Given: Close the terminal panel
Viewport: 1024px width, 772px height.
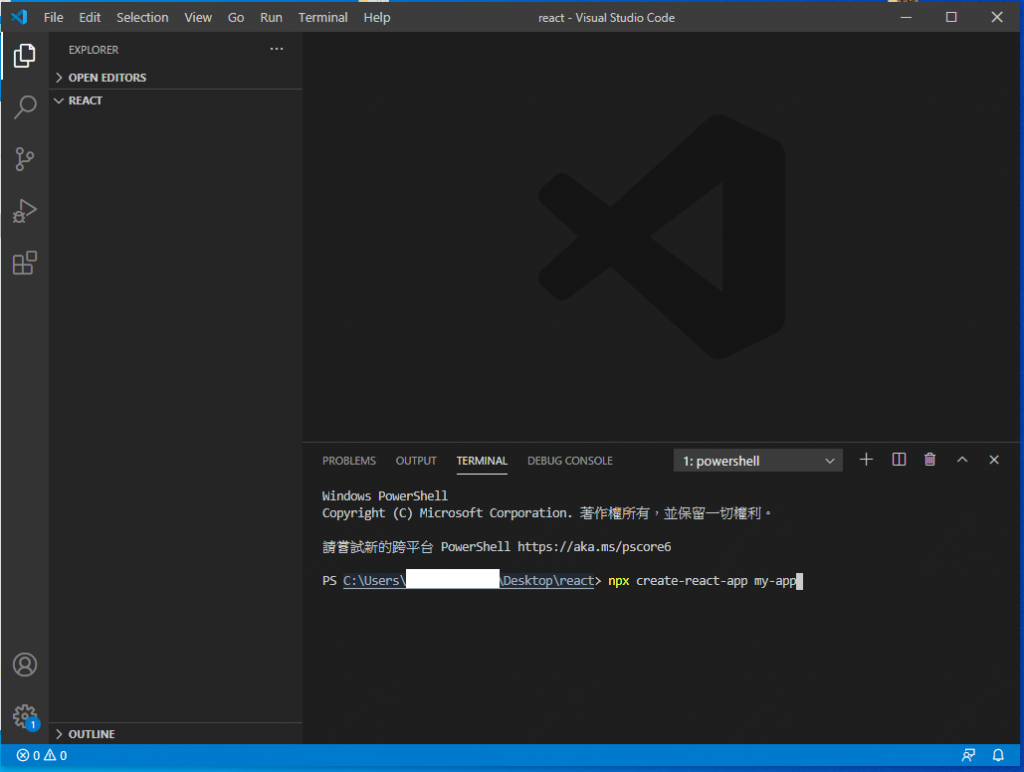Looking at the screenshot, I should (x=994, y=460).
